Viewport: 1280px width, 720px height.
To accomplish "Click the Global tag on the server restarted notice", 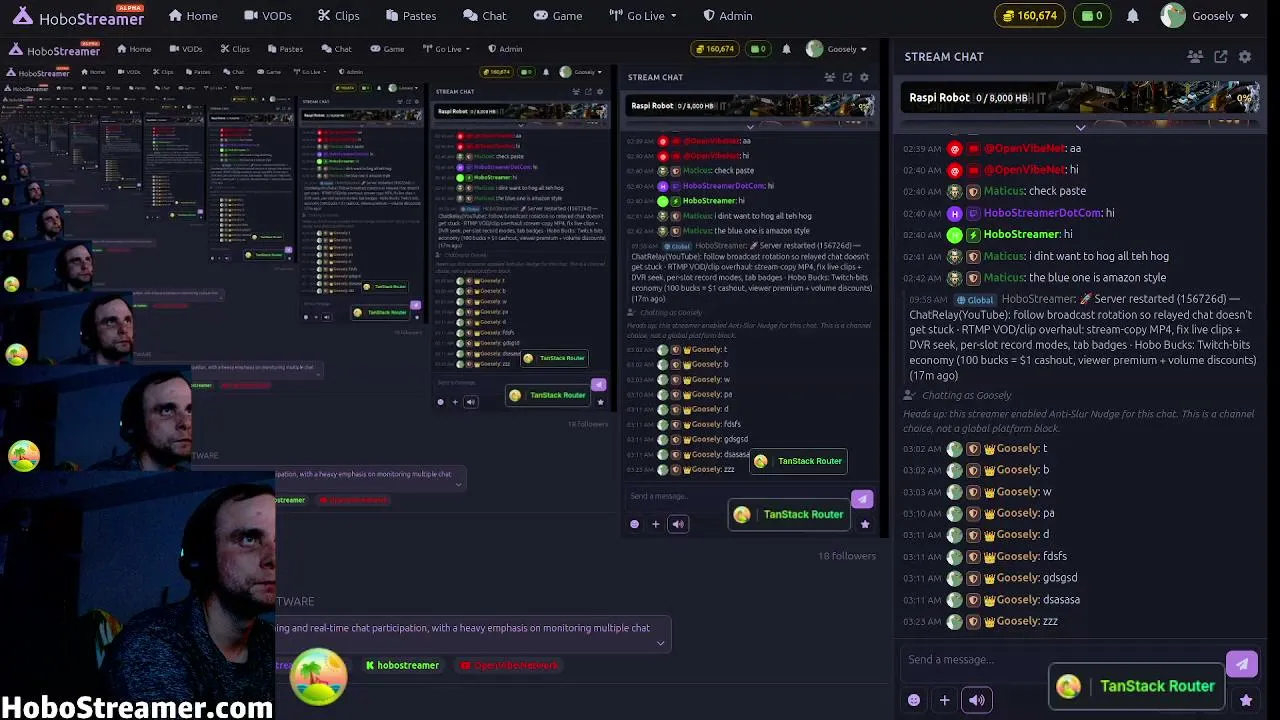I will (x=975, y=300).
